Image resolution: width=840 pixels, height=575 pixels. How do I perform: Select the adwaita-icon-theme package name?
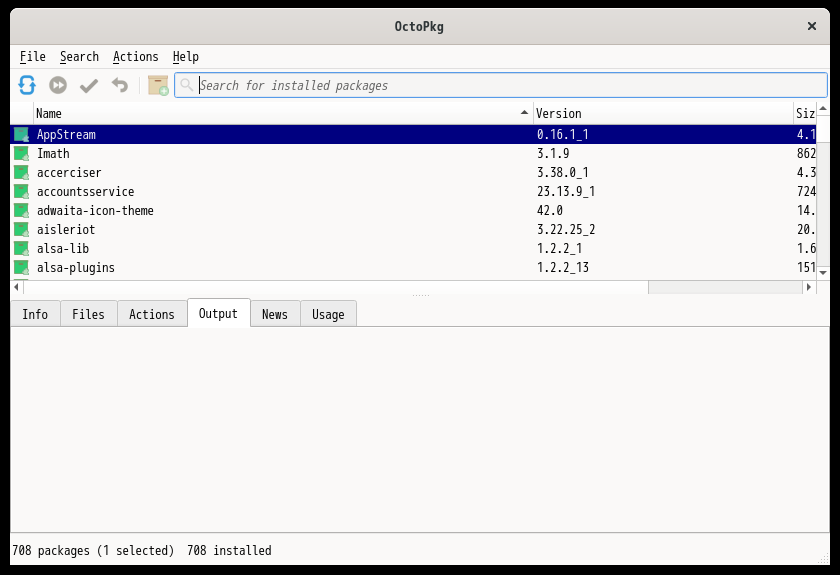[x=95, y=211]
